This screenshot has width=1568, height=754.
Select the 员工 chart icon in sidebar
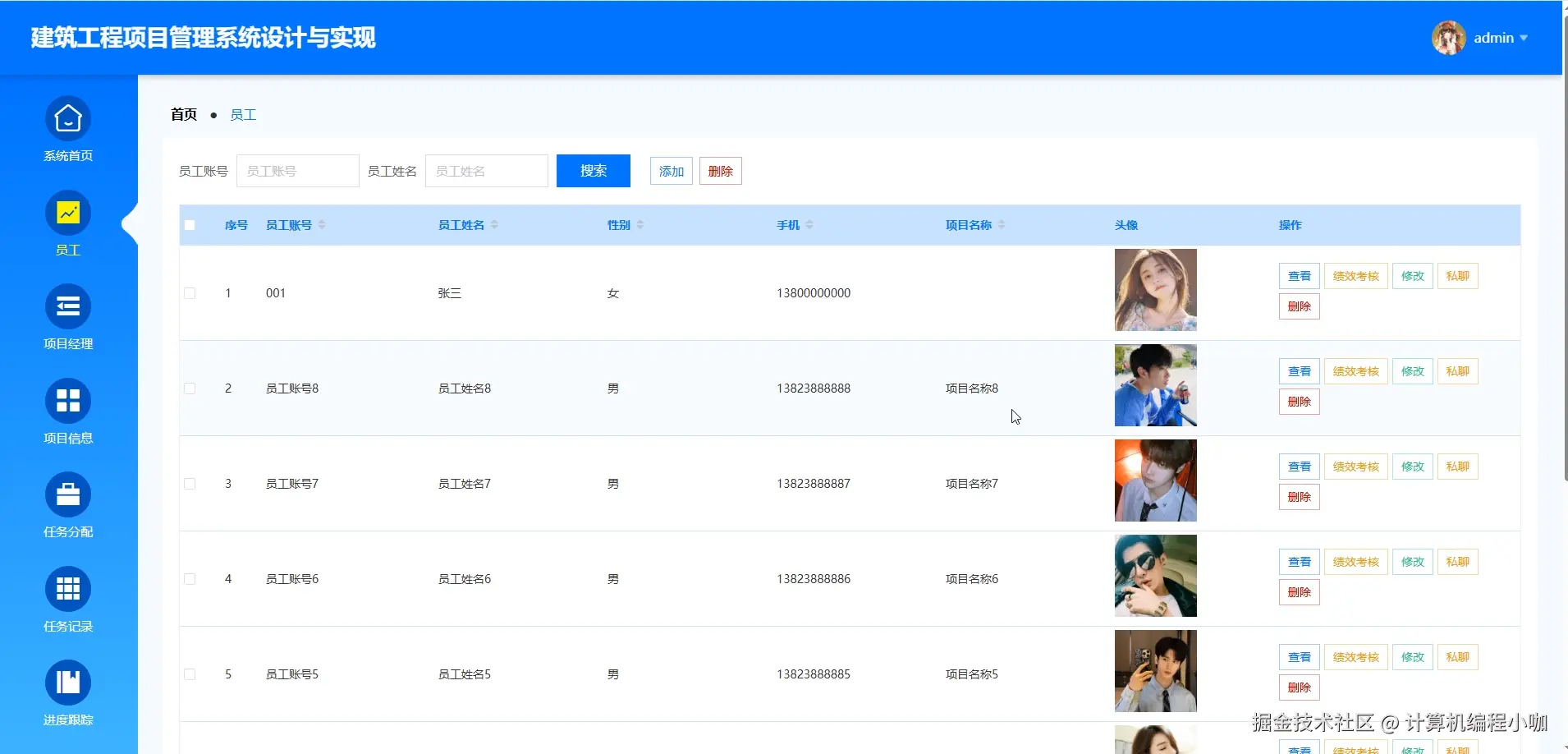(68, 214)
